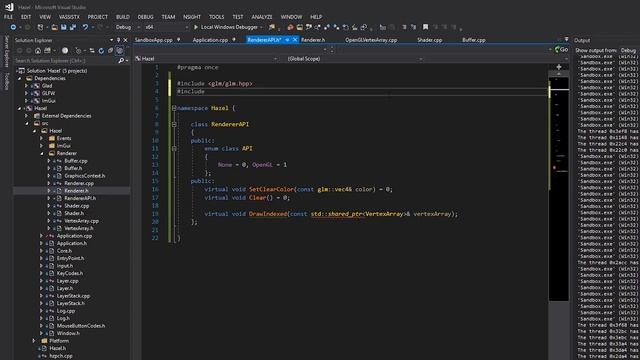The width and height of the screenshot is (640, 360).
Task: Click Collapse All icon in Solution Explorer
Action: click(110, 51)
